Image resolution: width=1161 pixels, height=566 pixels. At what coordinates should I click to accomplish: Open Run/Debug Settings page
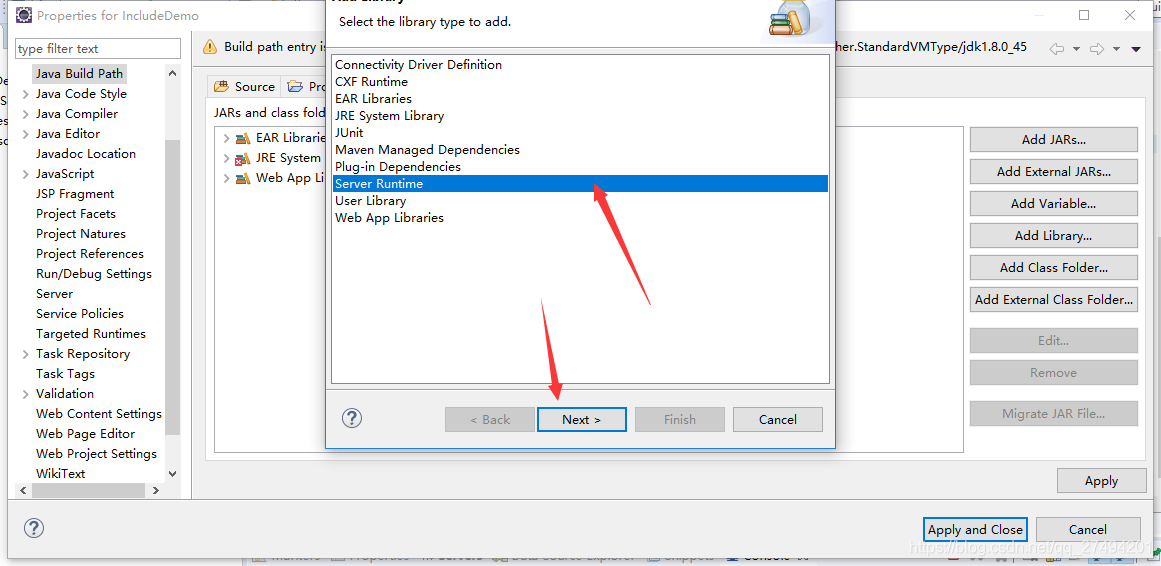click(x=93, y=273)
